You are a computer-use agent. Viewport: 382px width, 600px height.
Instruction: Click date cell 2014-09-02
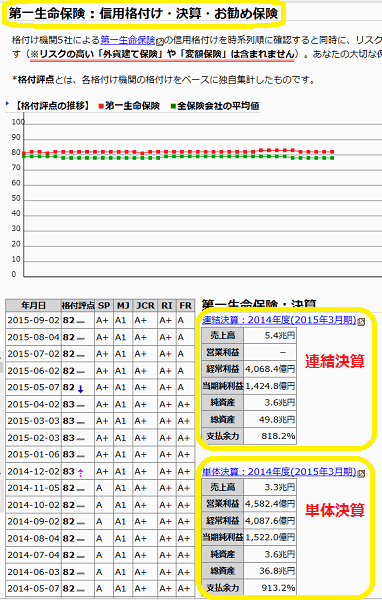point(33,521)
